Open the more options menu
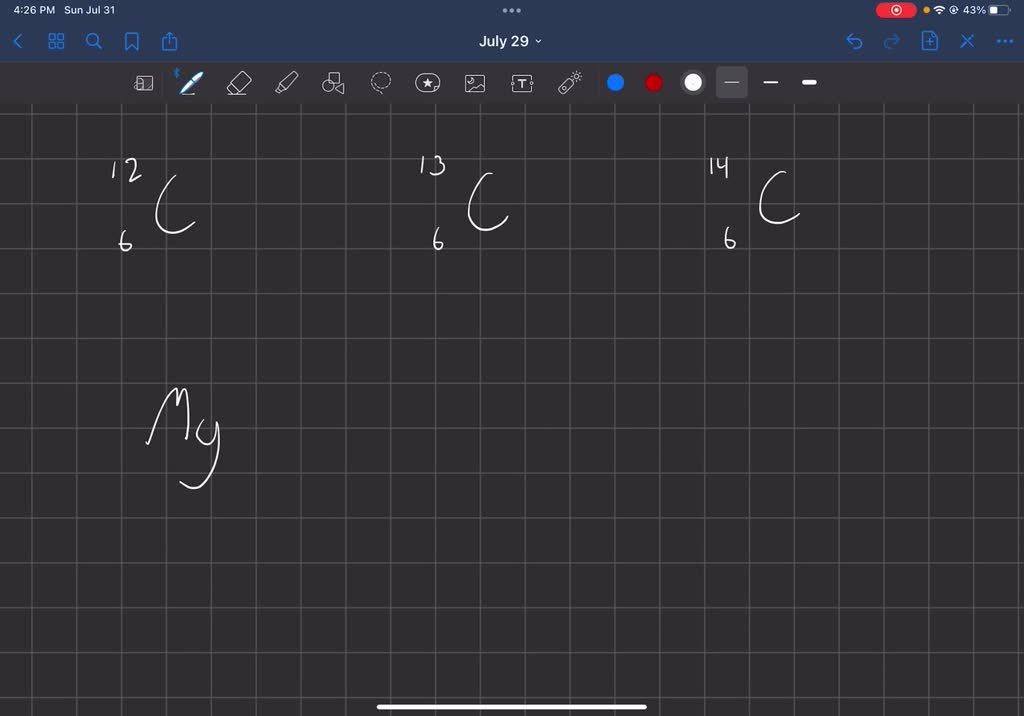 [1004, 41]
